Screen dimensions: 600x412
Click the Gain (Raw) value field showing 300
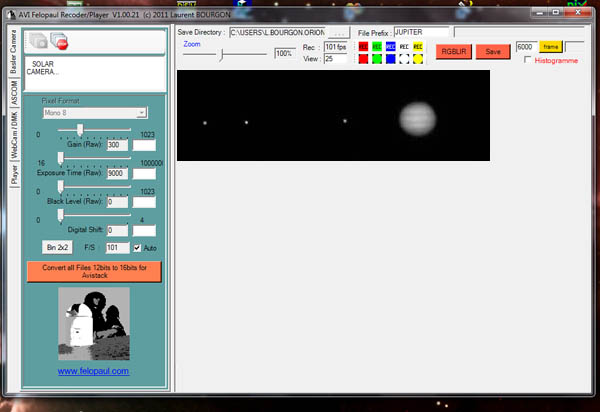click(x=117, y=145)
